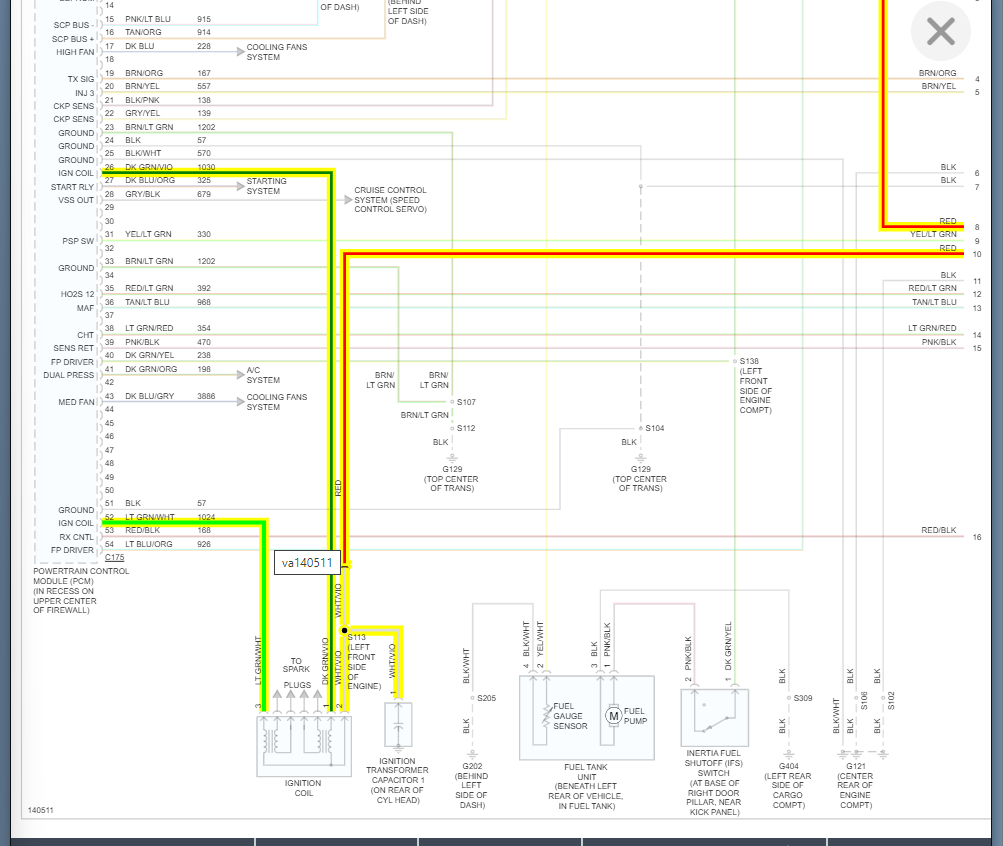Click the IGNITION COIL component label at bottom
1003x846 pixels.
tap(303, 788)
